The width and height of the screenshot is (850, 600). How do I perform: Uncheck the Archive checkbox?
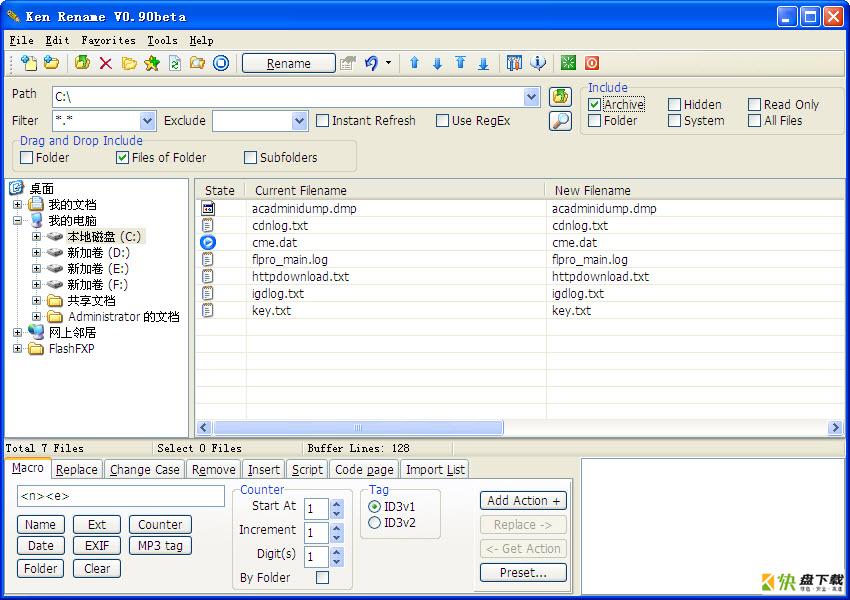point(594,105)
